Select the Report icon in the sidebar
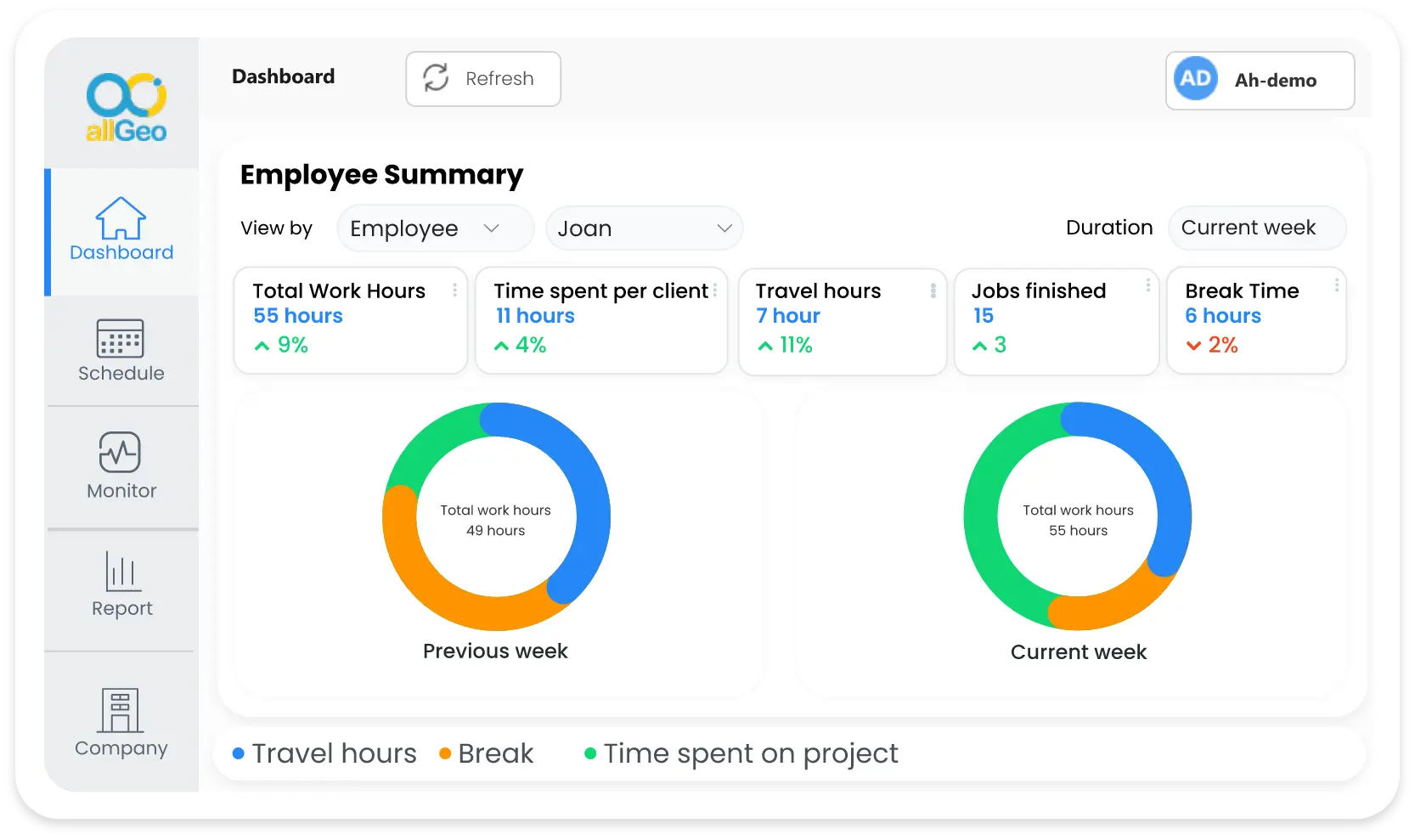 click(121, 587)
